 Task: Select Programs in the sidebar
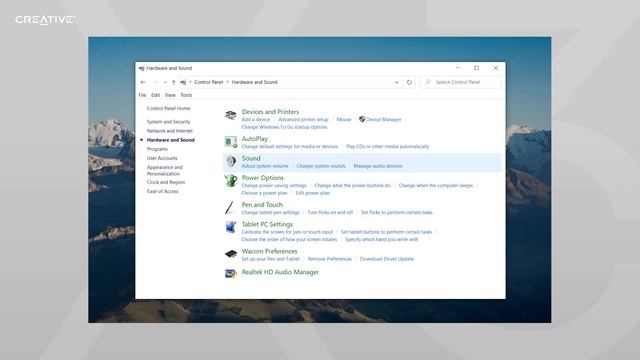pos(157,149)
